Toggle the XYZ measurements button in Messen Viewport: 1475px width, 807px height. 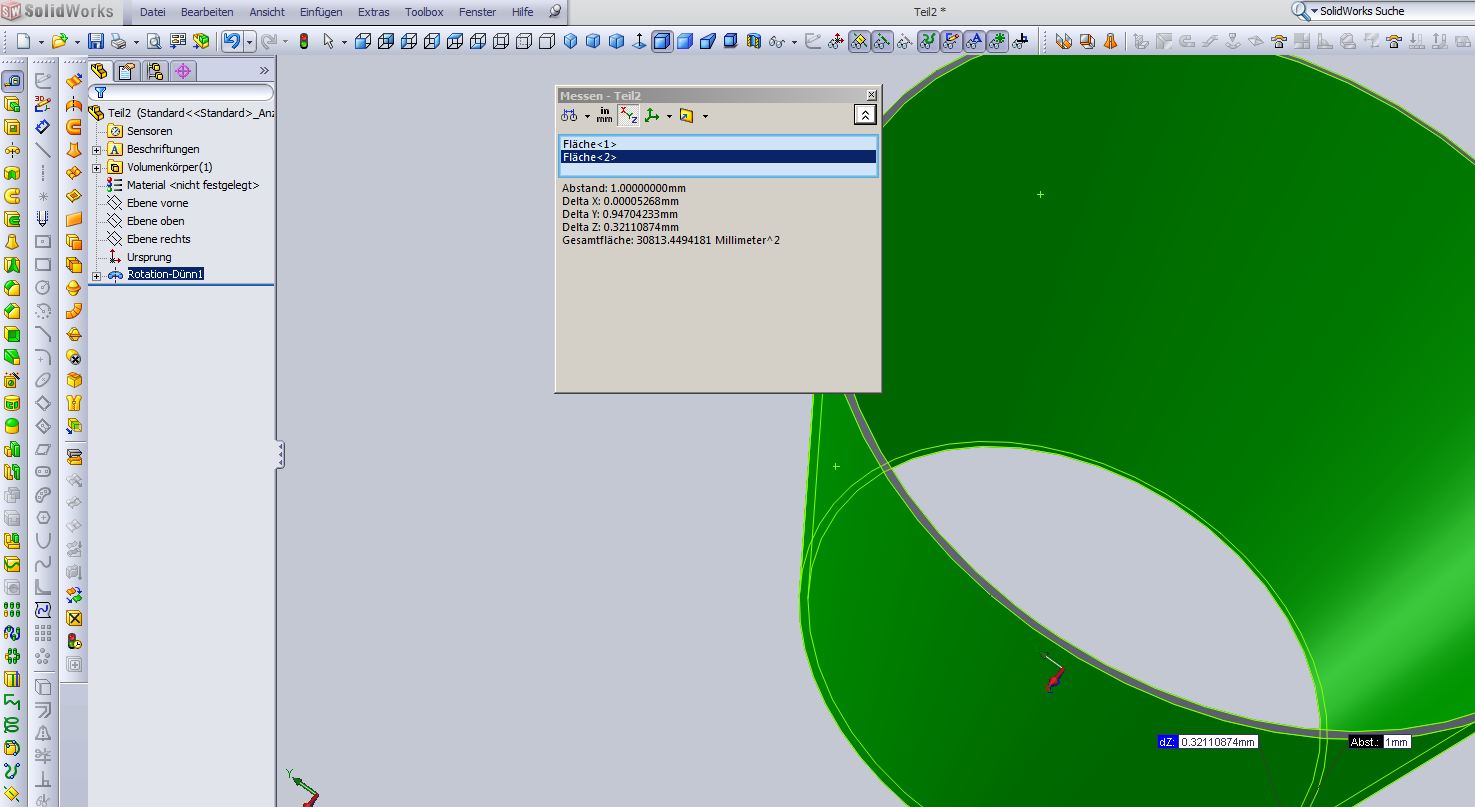click(628, 116)
